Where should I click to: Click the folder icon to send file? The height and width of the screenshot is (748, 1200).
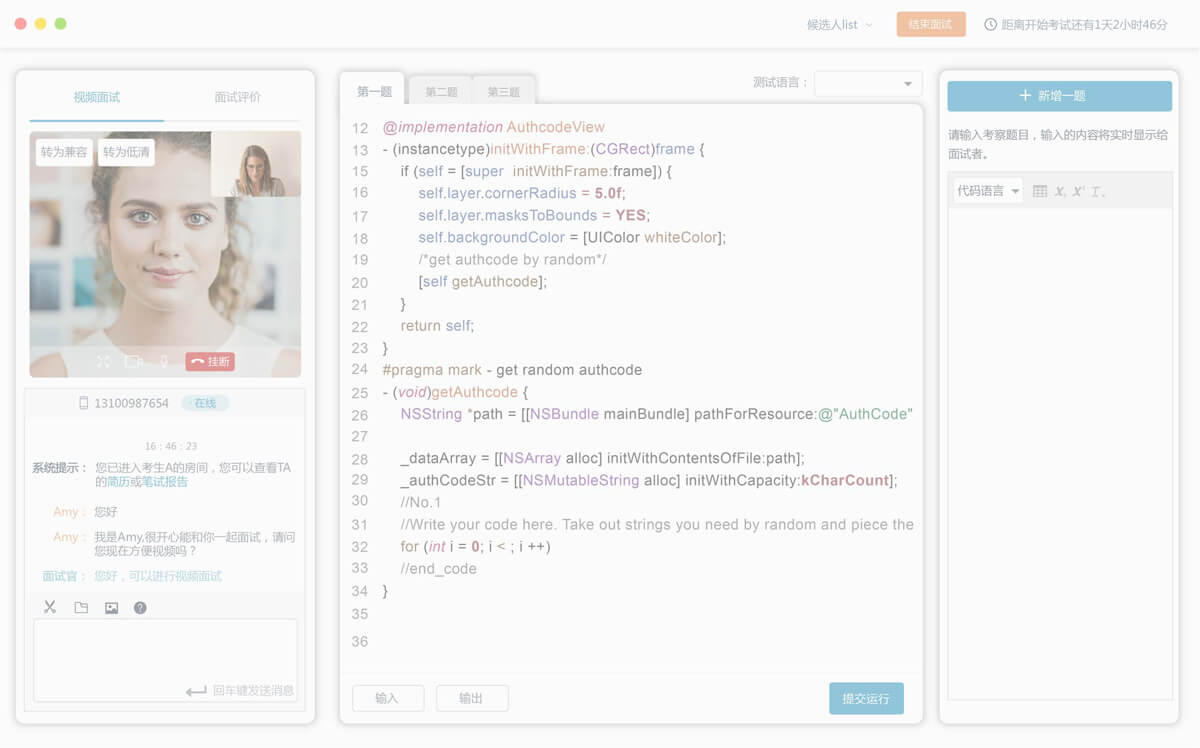pyautogui.click(x=81, y=607)
